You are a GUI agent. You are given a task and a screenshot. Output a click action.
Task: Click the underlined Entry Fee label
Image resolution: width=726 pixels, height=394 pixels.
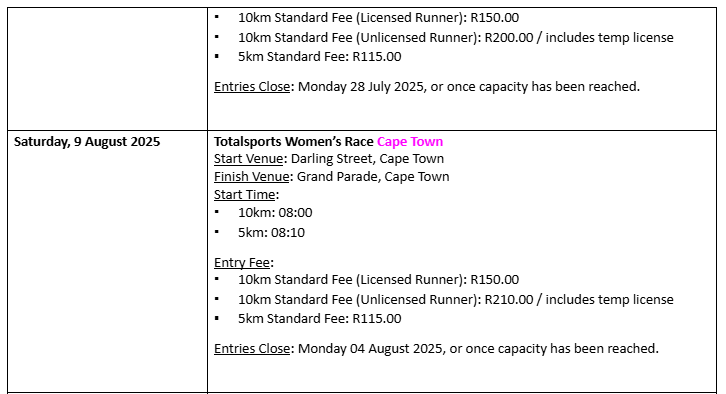point(242,263)
